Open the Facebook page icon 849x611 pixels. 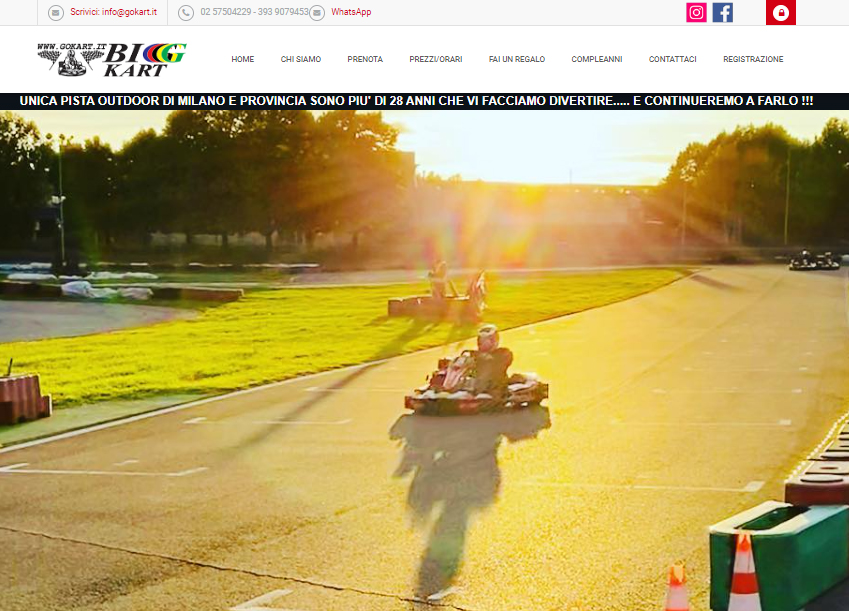[x=722, y=12]
